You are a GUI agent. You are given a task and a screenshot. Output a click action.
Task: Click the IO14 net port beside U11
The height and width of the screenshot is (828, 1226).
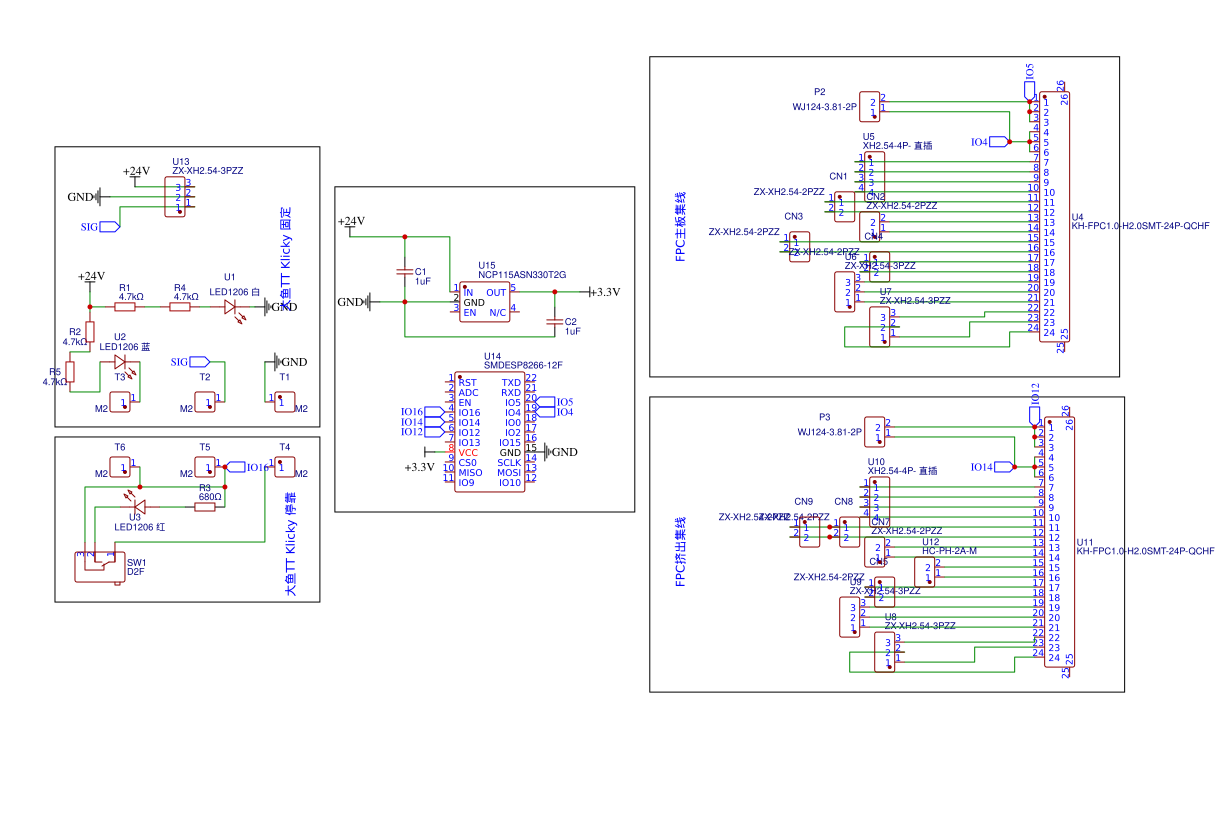(1002, 467)
